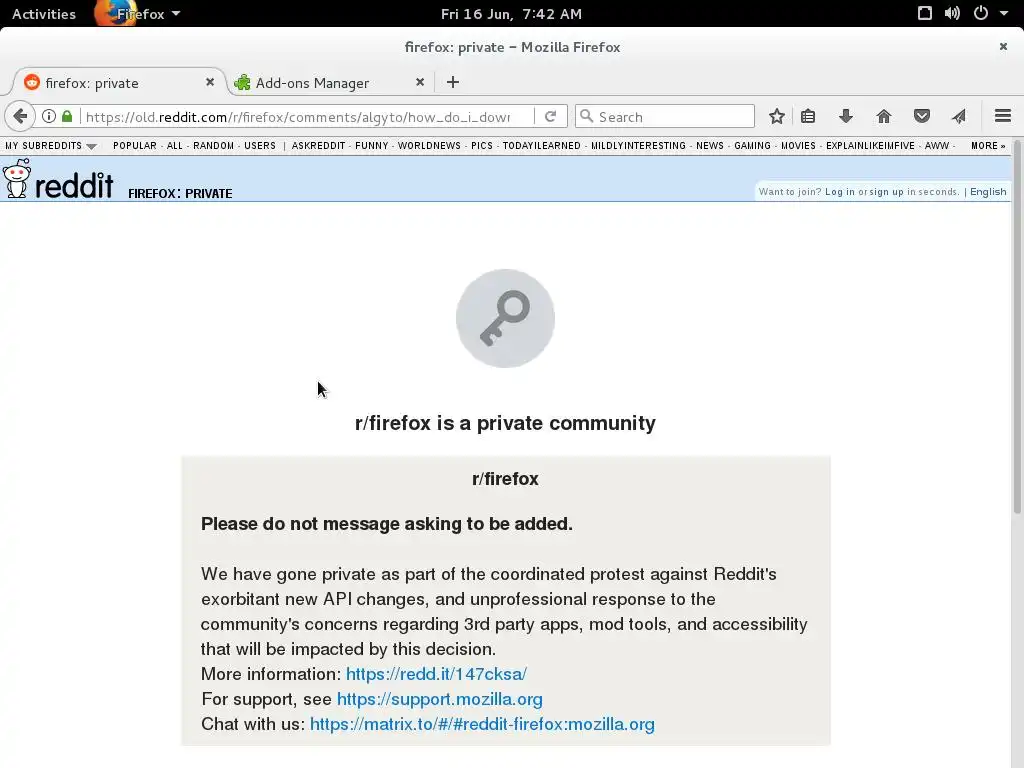Screen dimensions: 1024x768
Task: Open the POPULAR subreddit link
Action: (135, 146)
